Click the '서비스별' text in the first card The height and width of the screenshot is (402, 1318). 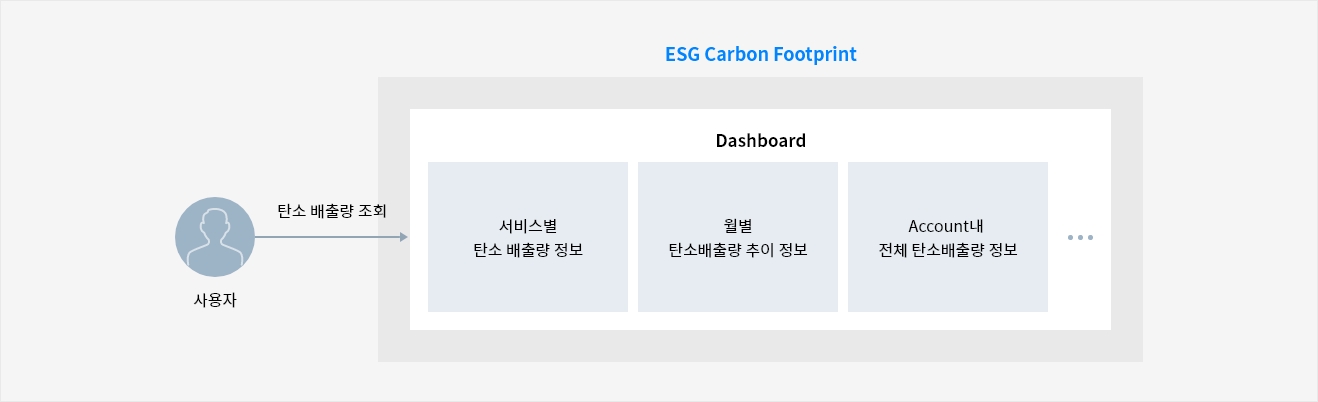coord(528,226)
